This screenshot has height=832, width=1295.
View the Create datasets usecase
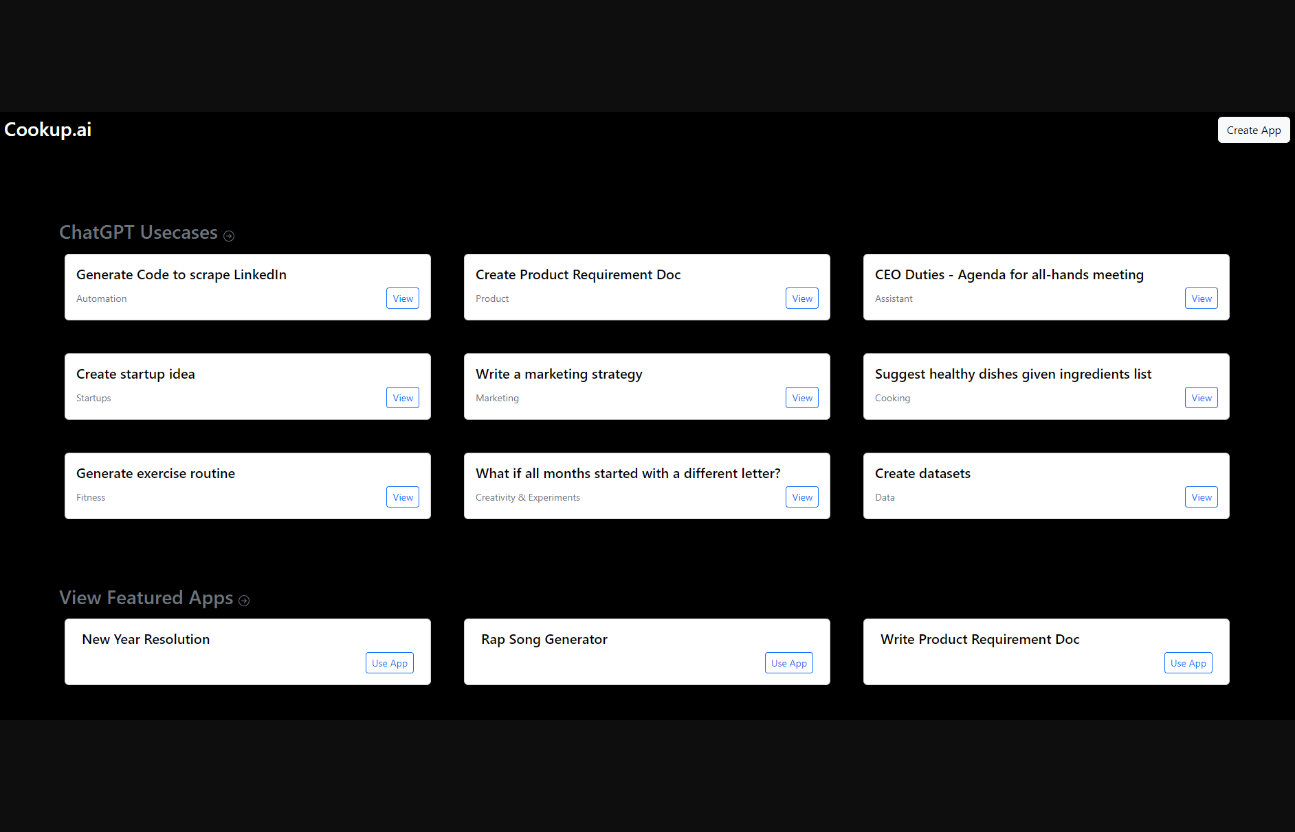pyautogui.click(x=1201, y=497)
